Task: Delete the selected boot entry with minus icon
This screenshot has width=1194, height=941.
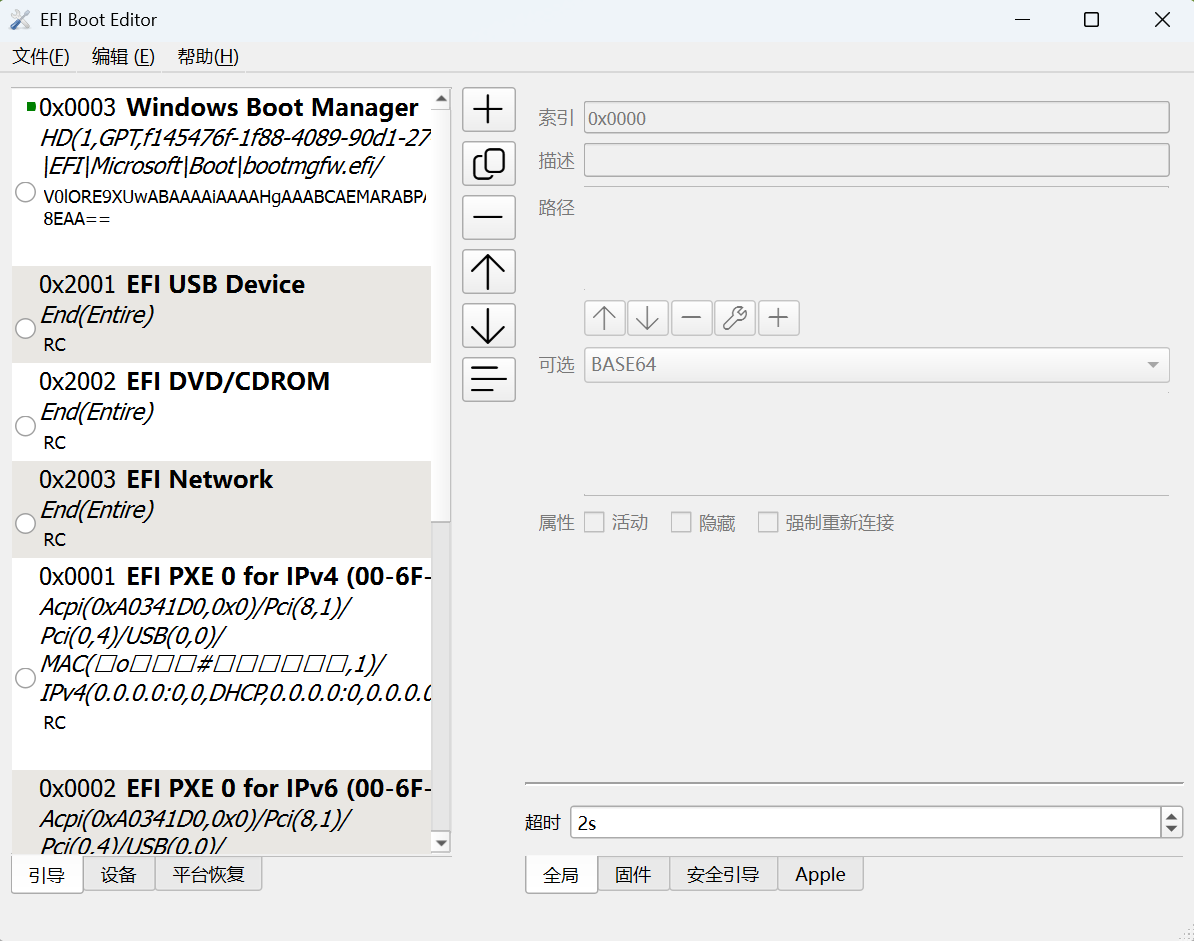Action: (x=488, y=217)
